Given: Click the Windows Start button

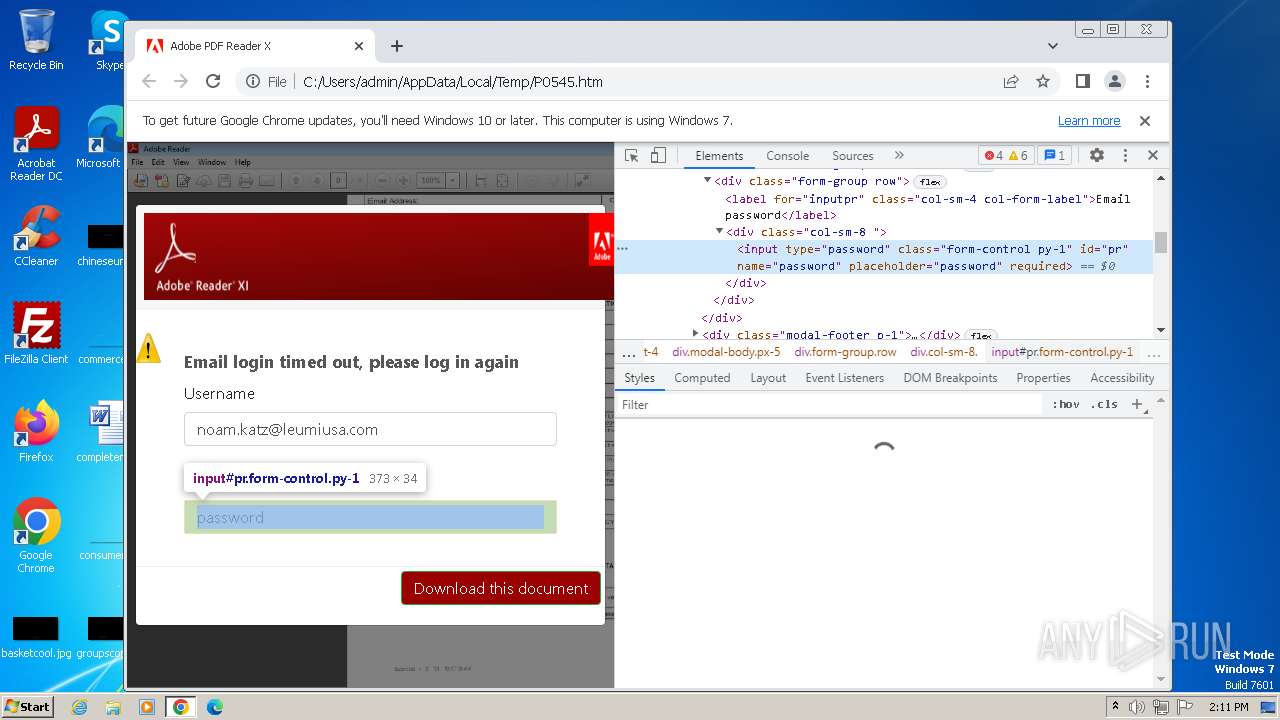Looking at the screenshot, I should click(27, 706).
